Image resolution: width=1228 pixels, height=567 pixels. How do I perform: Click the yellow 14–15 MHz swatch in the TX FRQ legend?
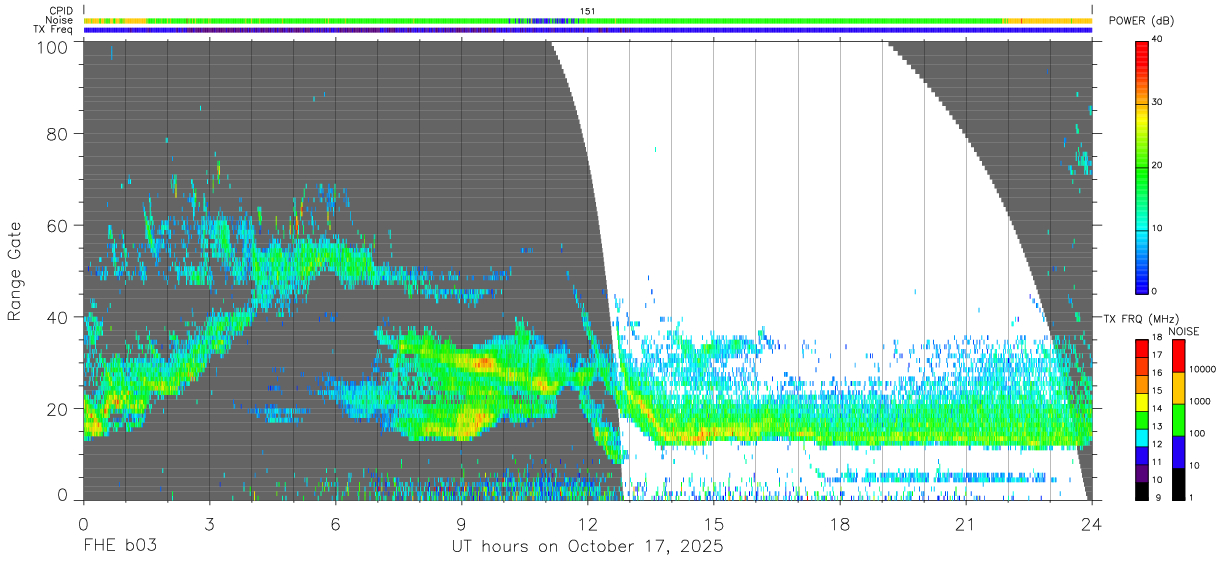[x=1142, y=402]
